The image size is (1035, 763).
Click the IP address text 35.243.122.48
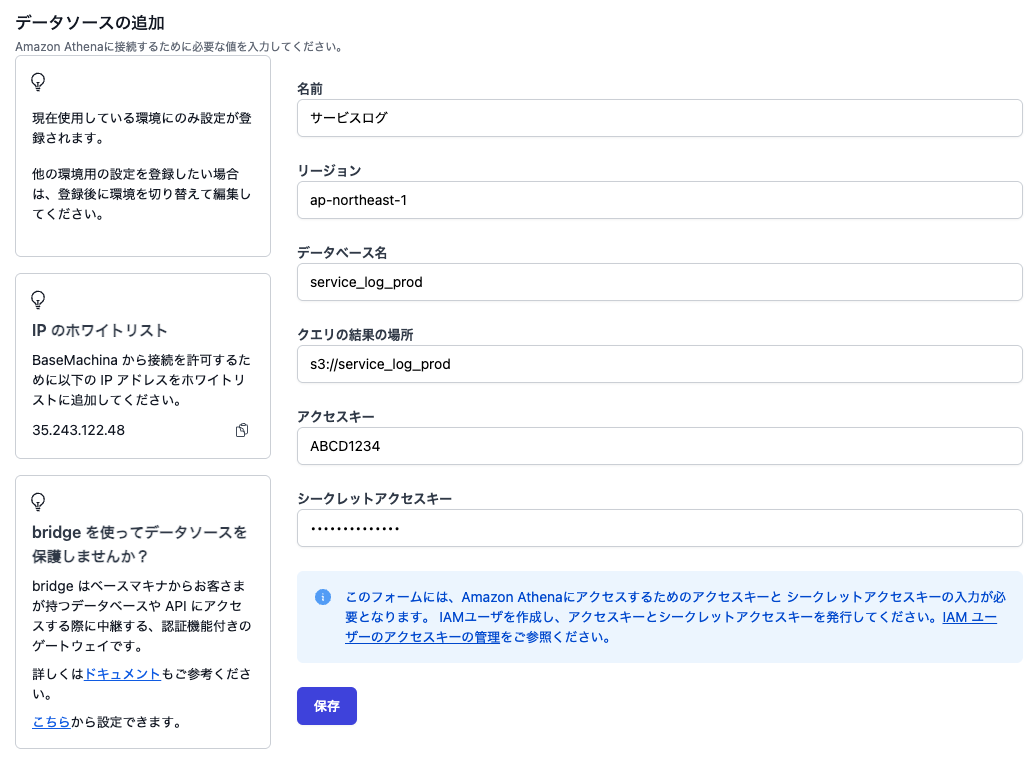[x=79, y=430]
